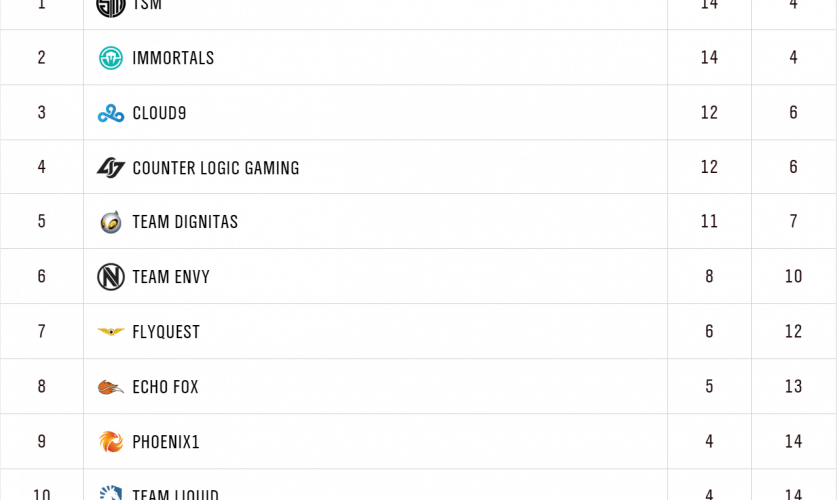Click the Cloud9 cloud logo

click(x=111, y=113)
